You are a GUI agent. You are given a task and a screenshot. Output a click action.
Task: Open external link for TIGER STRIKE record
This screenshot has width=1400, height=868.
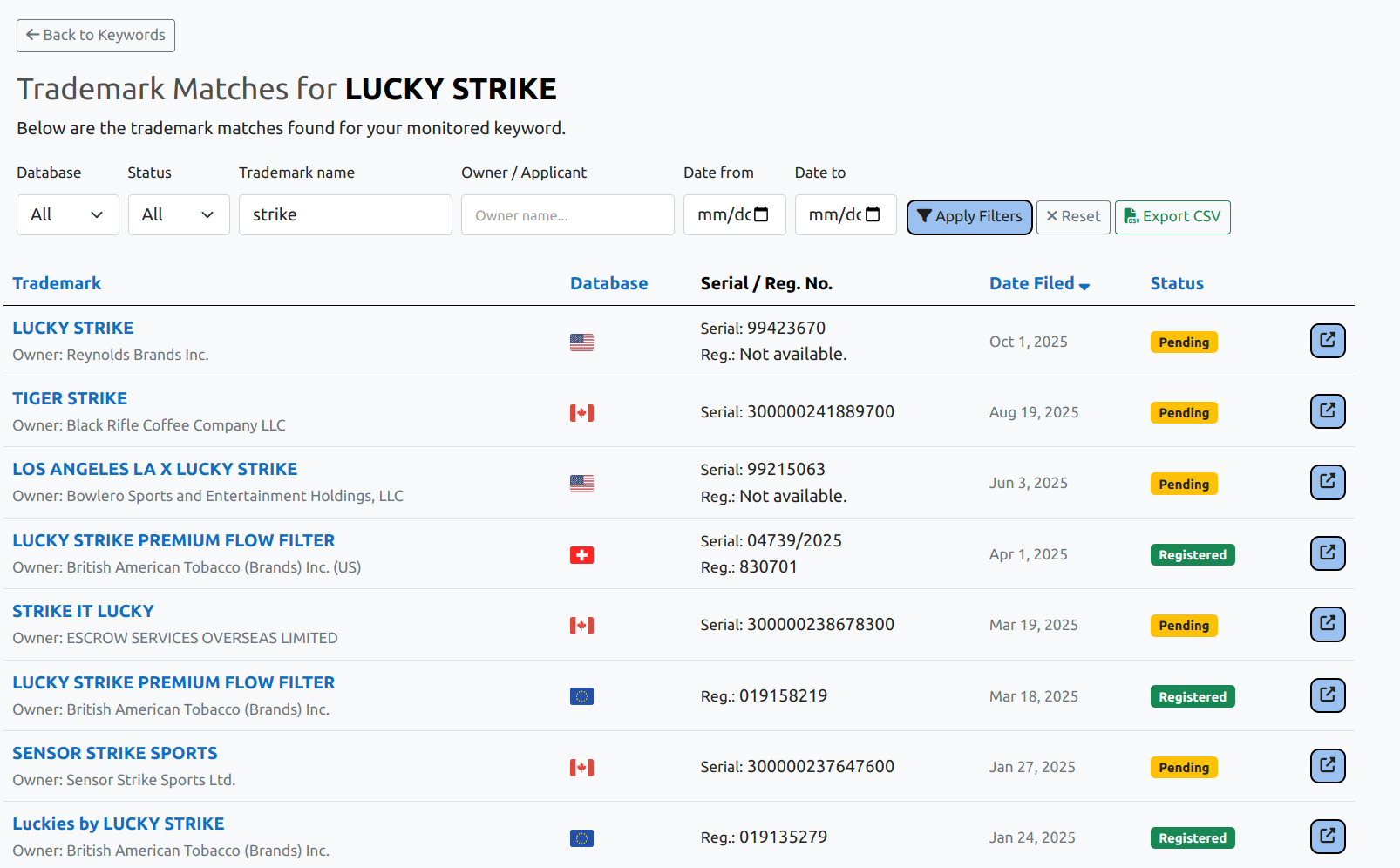[x=1327, y=411]
